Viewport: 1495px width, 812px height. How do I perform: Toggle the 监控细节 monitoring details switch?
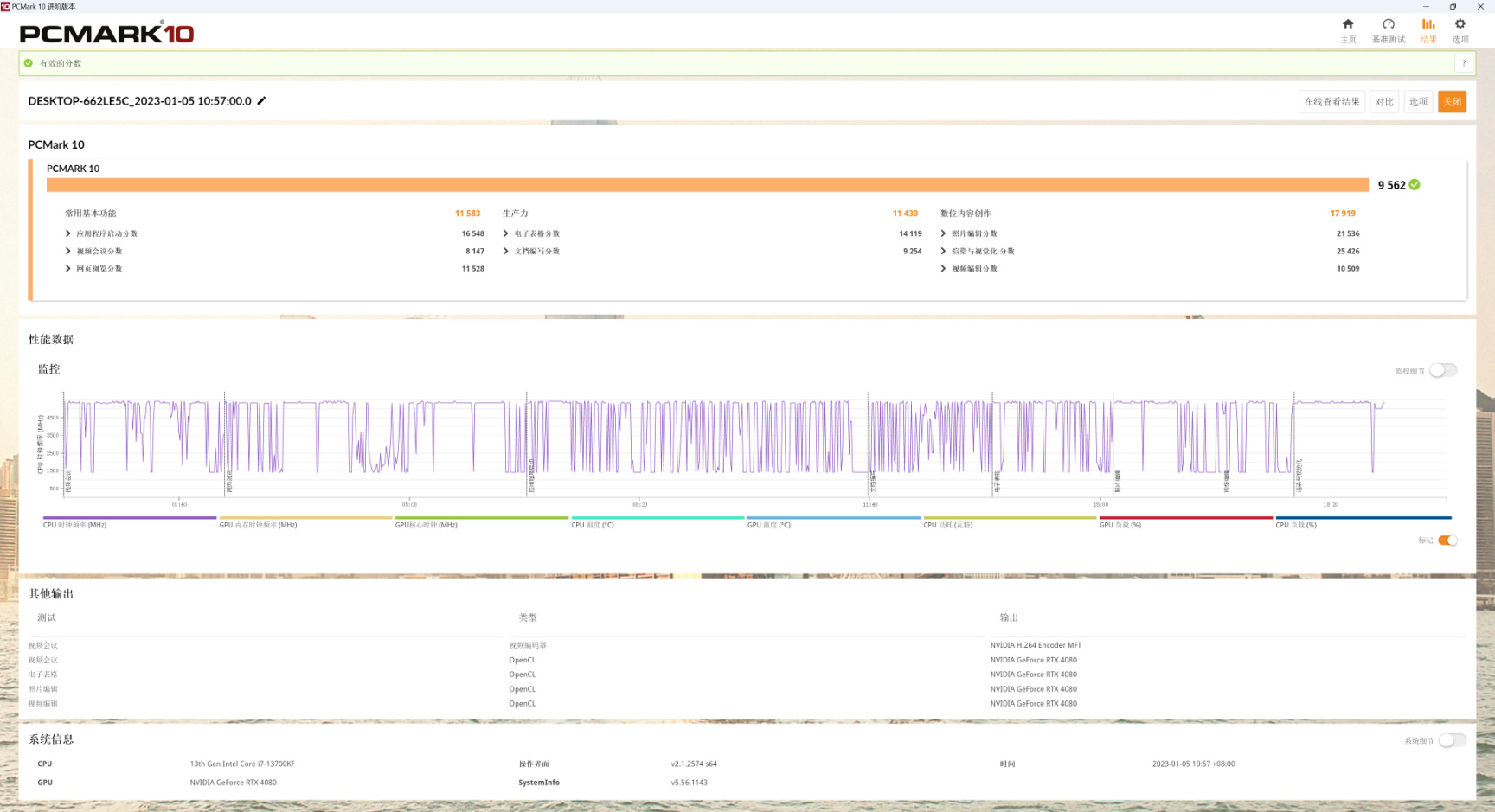pyautogui.click(x=1443, y=370)
